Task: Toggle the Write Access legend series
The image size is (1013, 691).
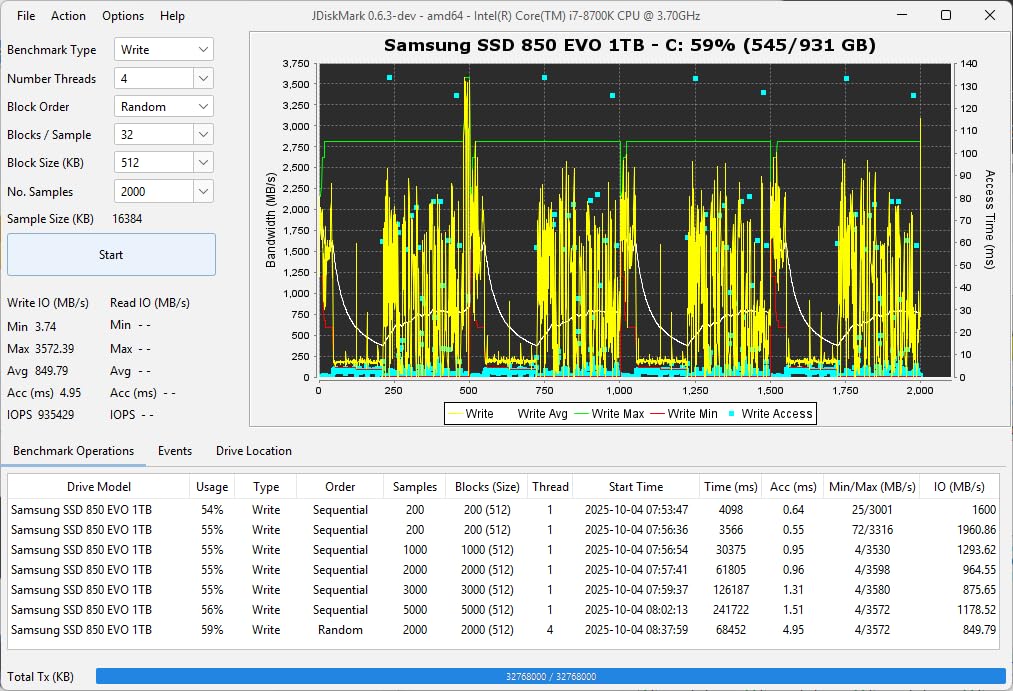Action: [x=782, y=413]
